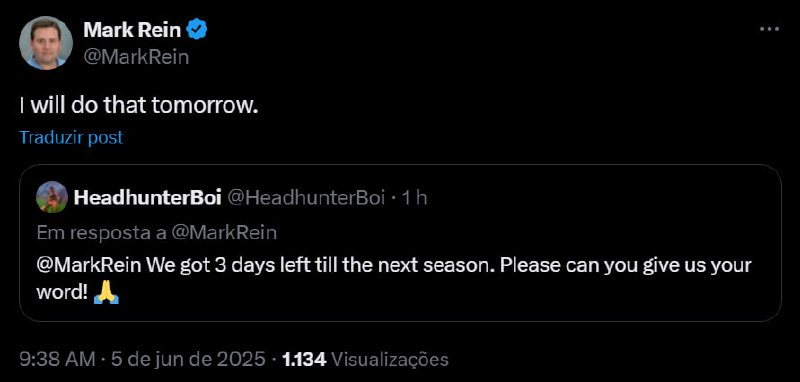Click @MarkRein mention in quoted tweet text
800x382 pixels.
(89, 266)
